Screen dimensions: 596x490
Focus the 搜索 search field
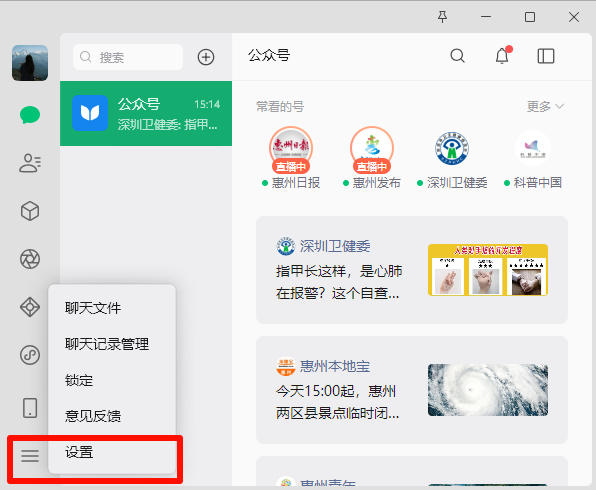[x=128, y=57]
